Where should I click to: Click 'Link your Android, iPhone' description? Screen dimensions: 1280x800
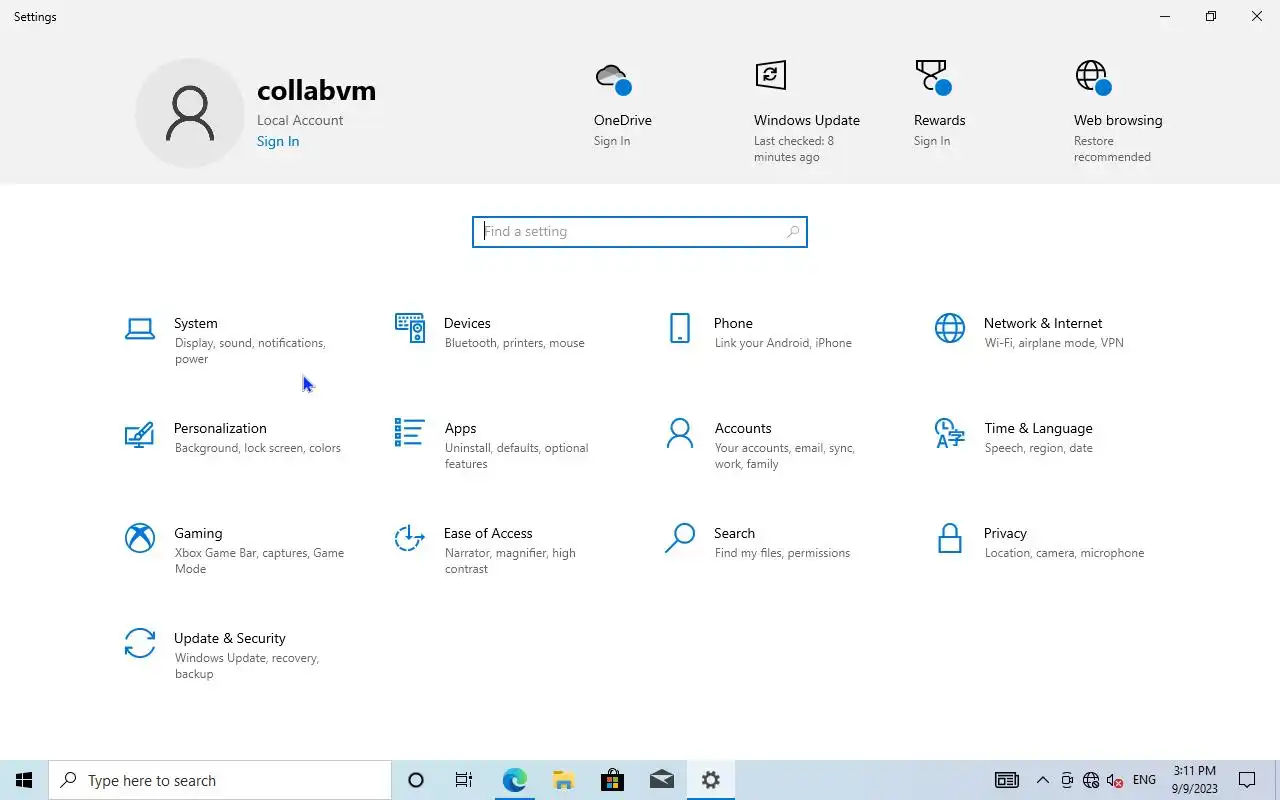click(783, 343)
